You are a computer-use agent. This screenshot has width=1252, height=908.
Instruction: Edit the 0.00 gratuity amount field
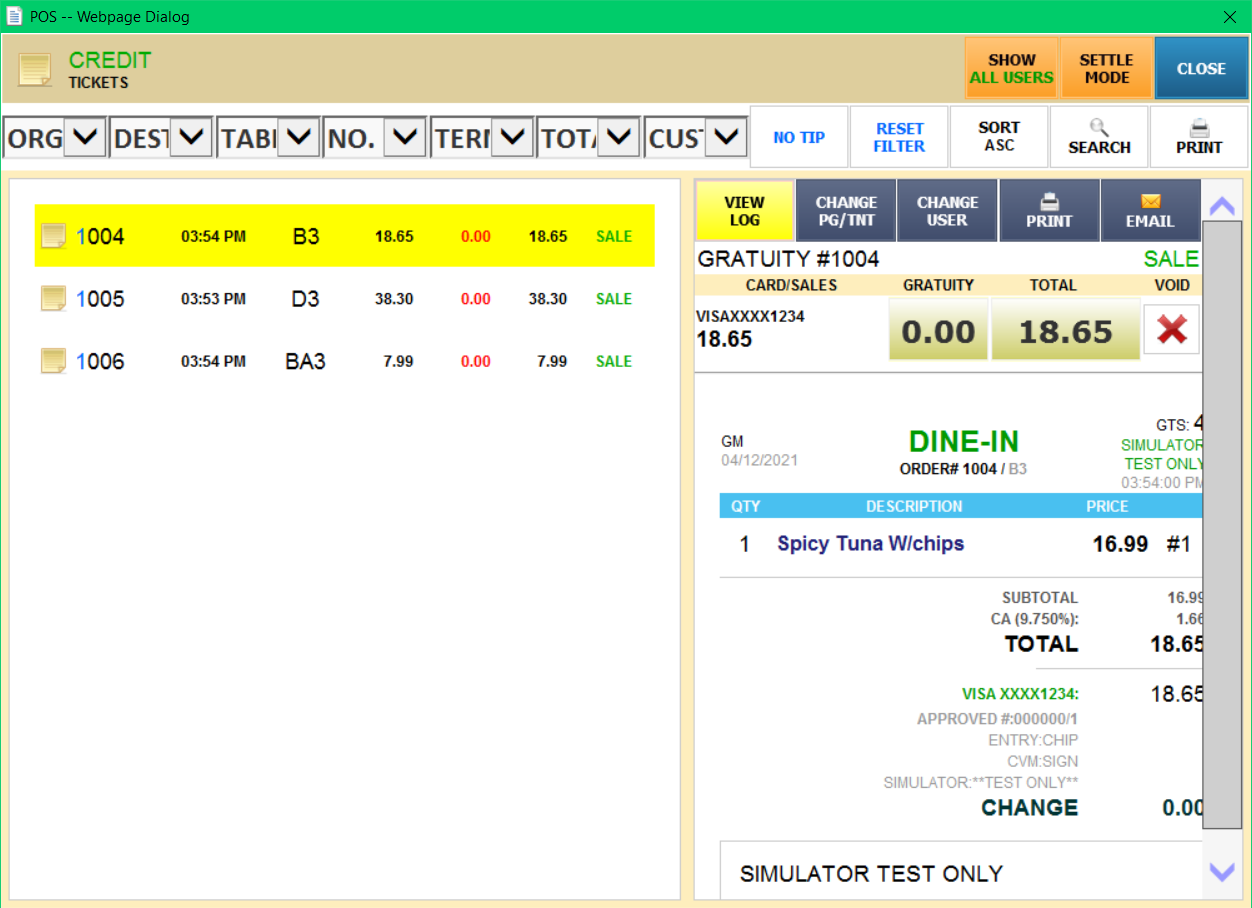point(938,330)
